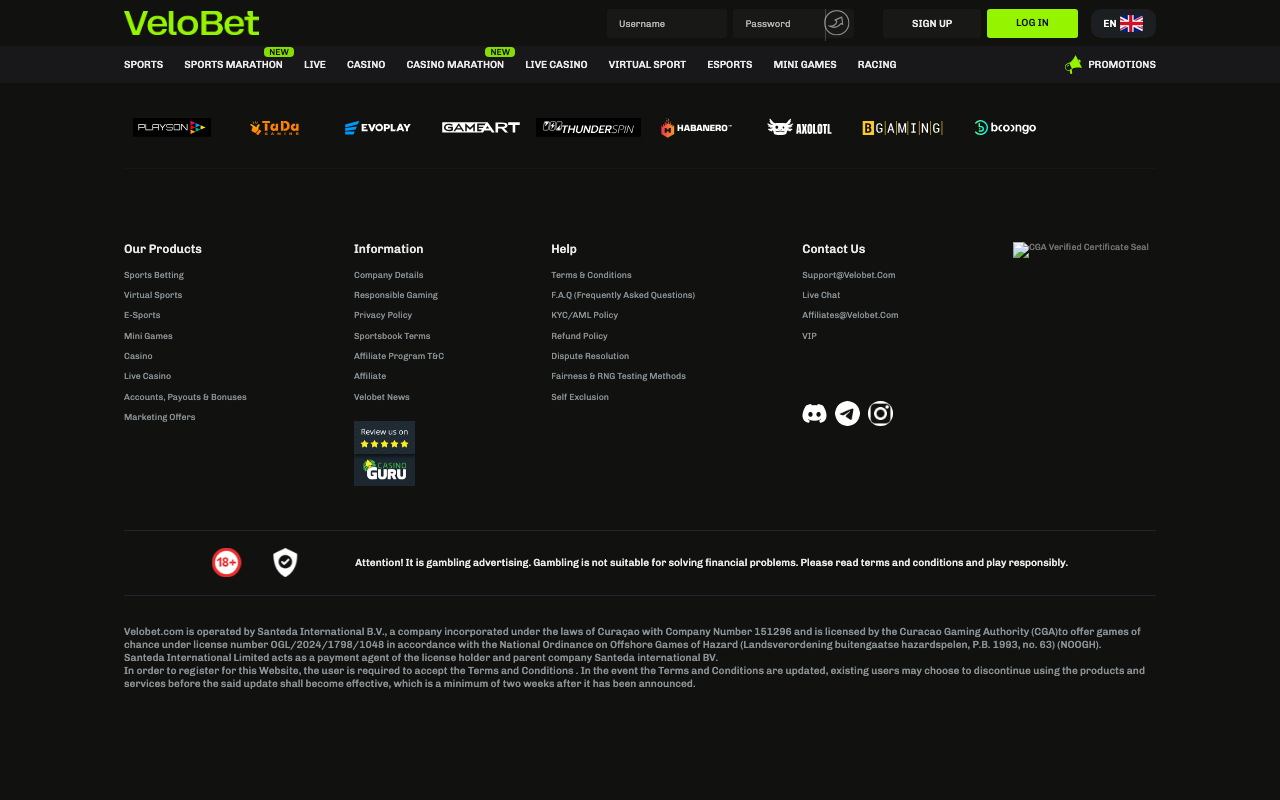Screen dimensions: 1280x800
Task: Open the Casino Guru badge
Action: pyautogui.click(x=384, y=471)
